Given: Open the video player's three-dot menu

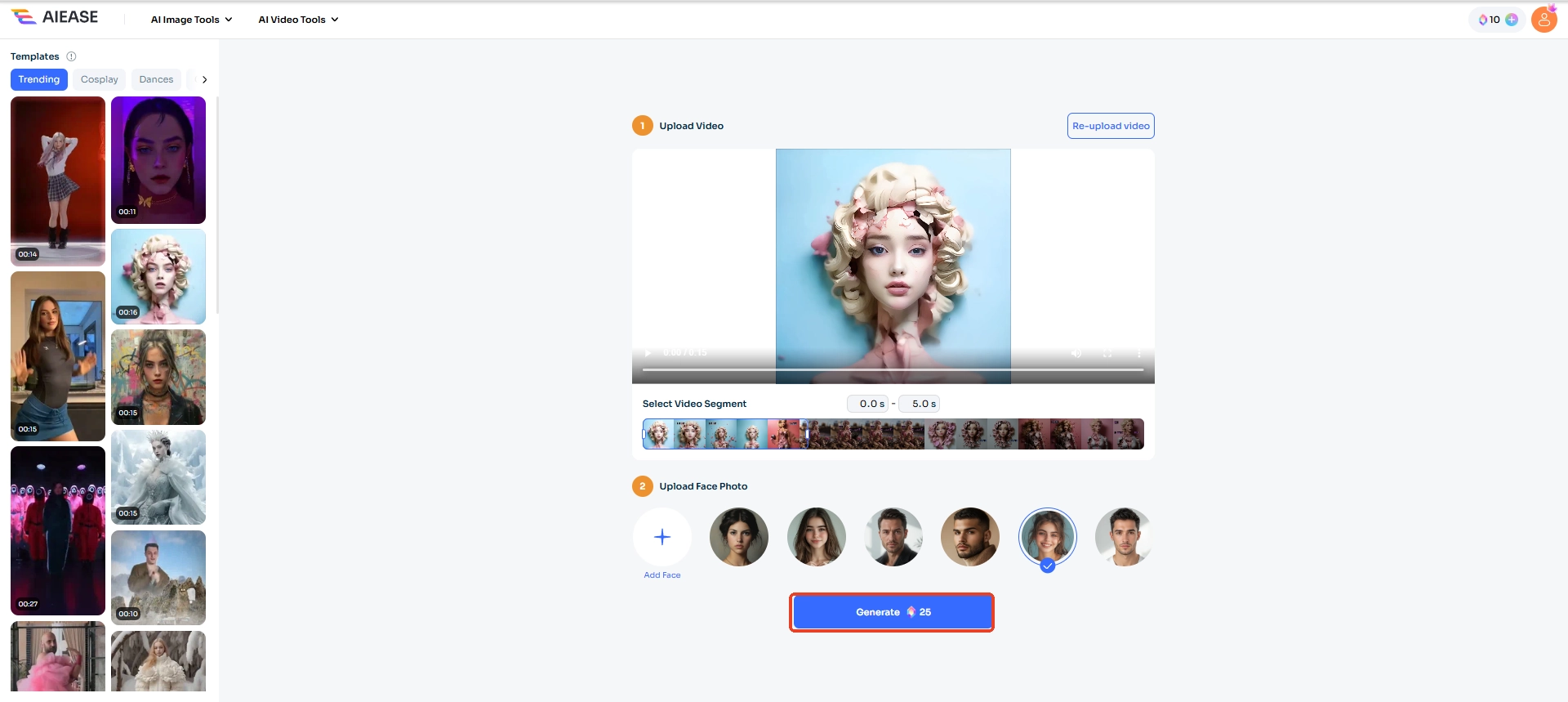Looking at the screenshot, I should tap(1138, 353).
